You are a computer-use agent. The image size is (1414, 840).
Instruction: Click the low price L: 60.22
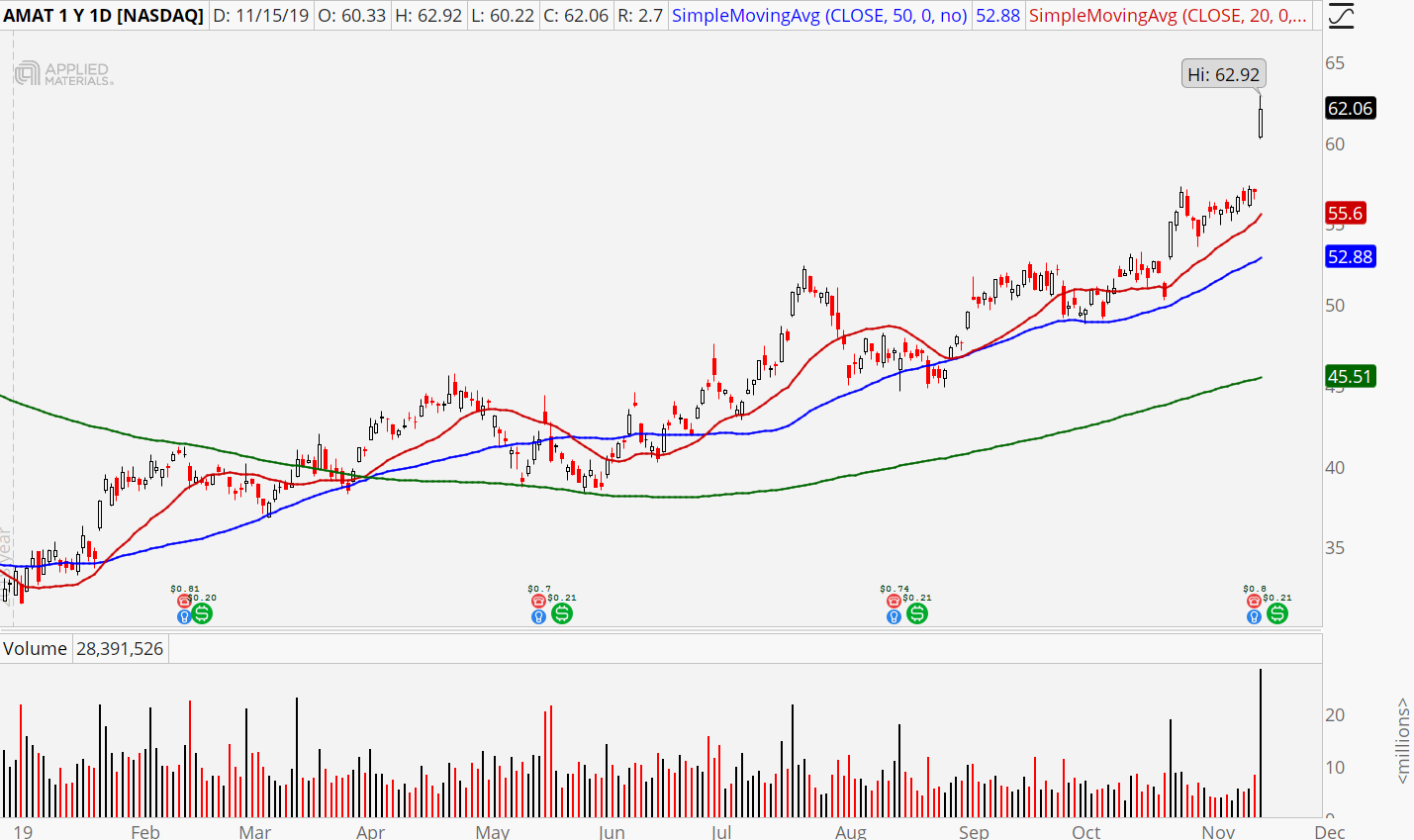[505, 16]
